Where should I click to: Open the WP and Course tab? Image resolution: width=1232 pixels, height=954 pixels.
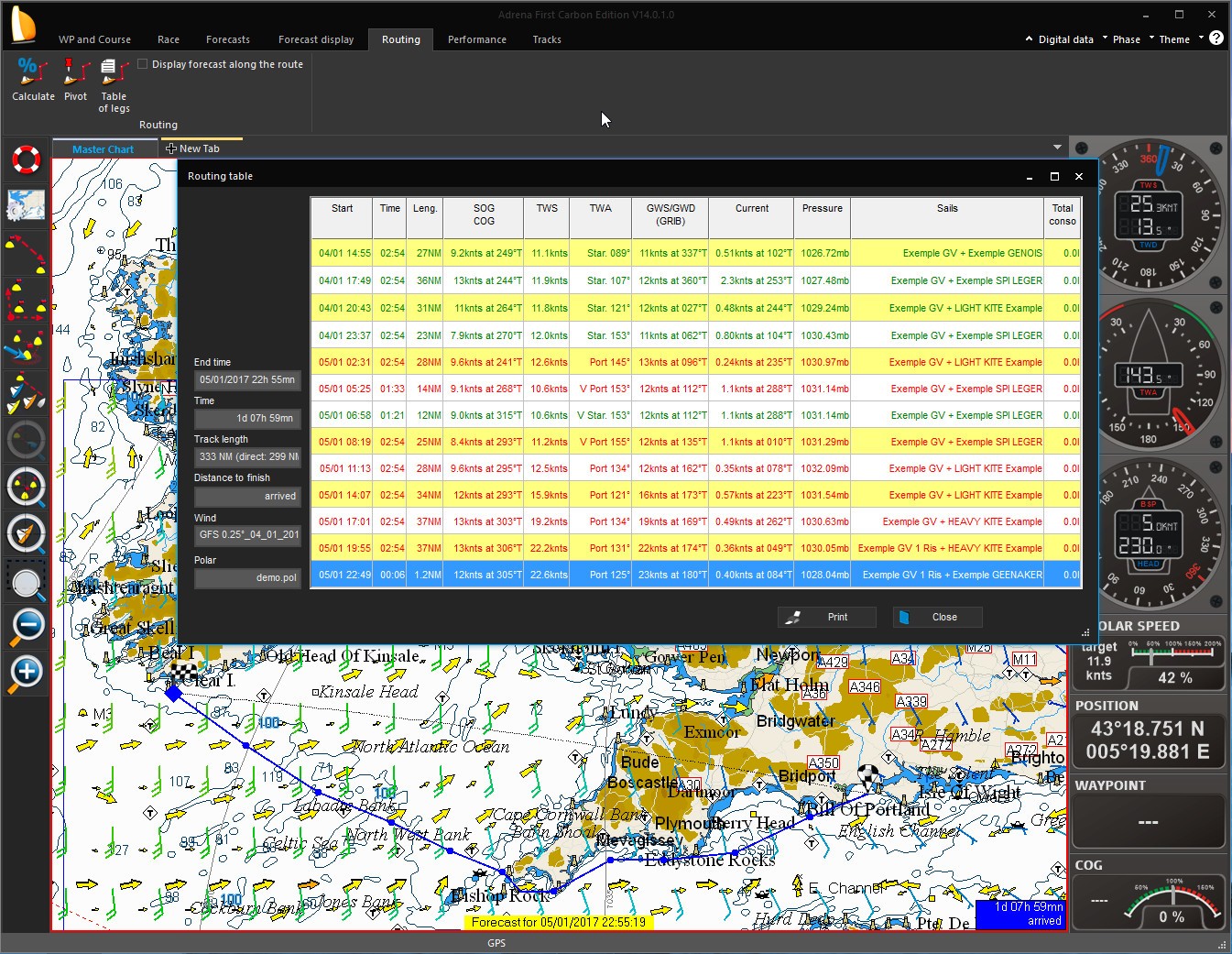point(94,39)
